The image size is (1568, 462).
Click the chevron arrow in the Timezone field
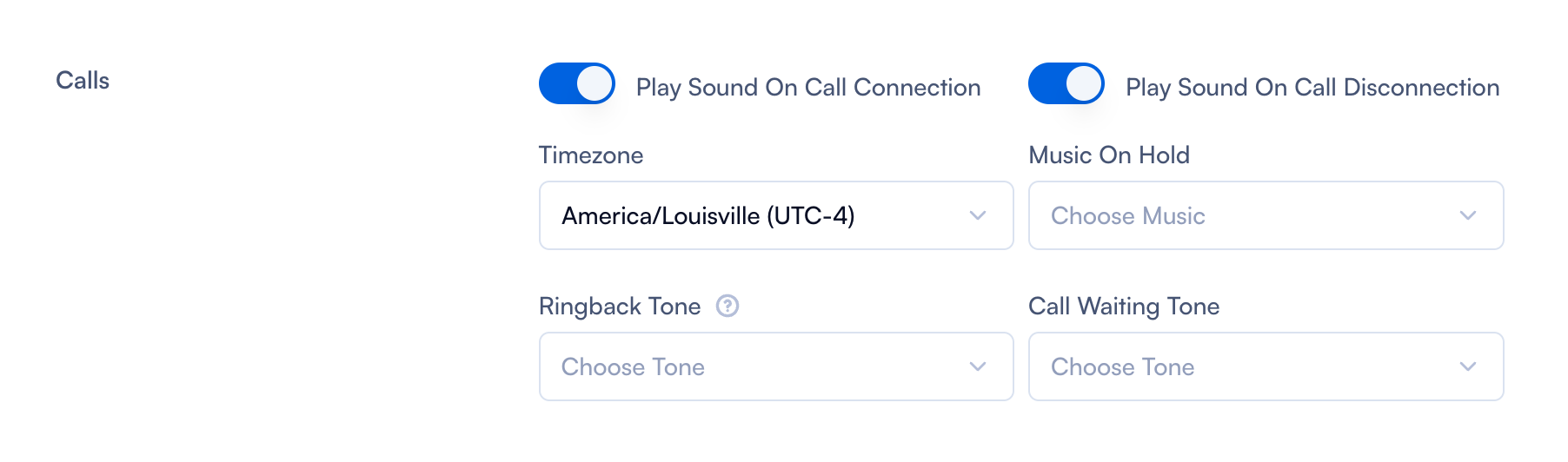[x=978, y=215]
